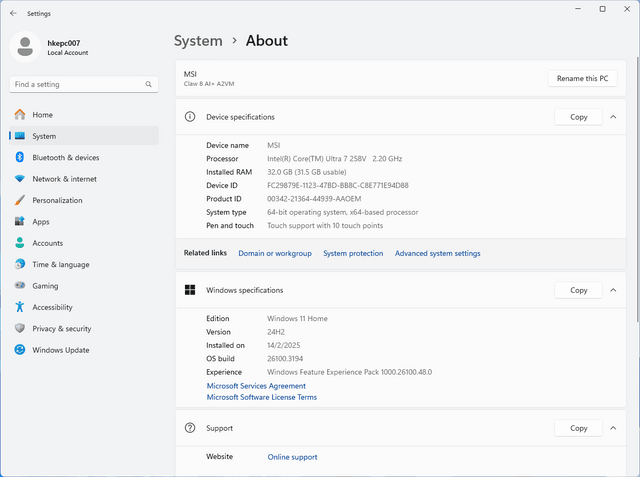The width and height of the screenshot is (640, 477).
Task: Click the Device specifications info icon
Action: [190, 117]
